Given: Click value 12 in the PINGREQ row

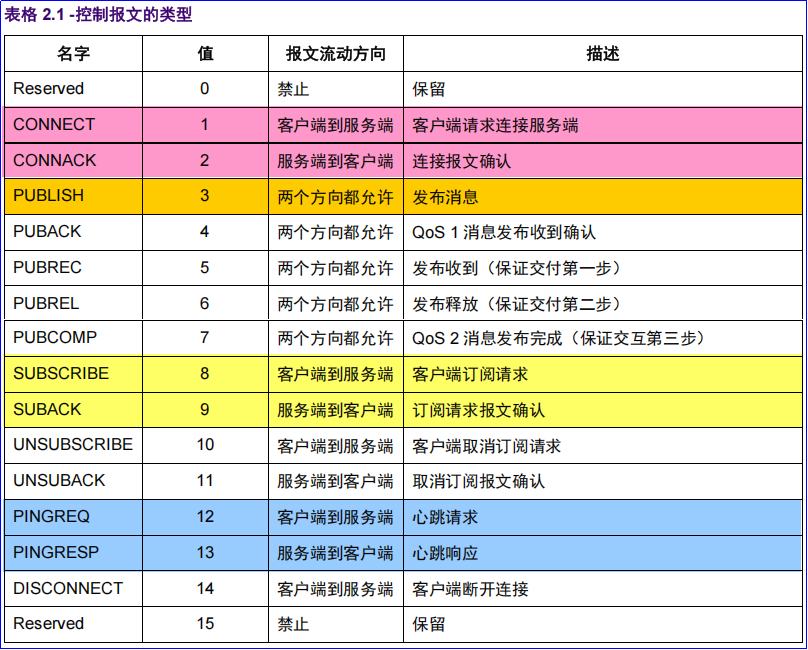Looking at the screenshot, I should click(205, 516).
